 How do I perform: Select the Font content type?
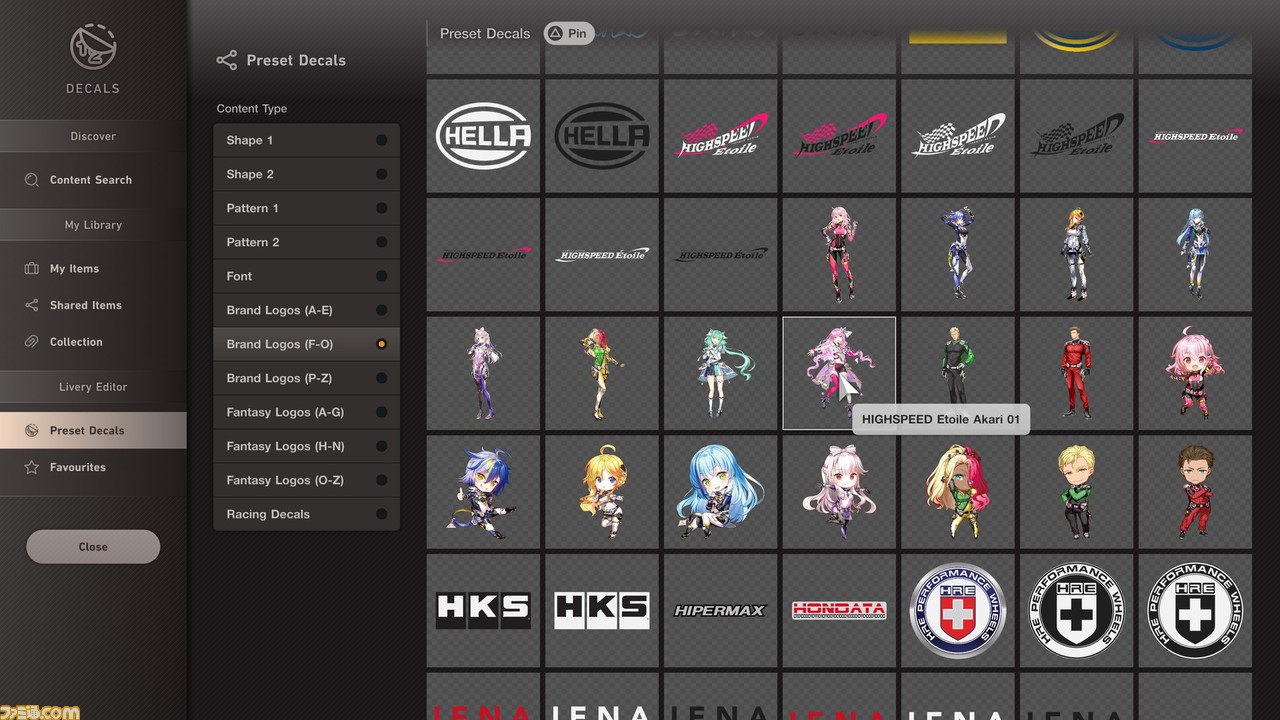306,277
